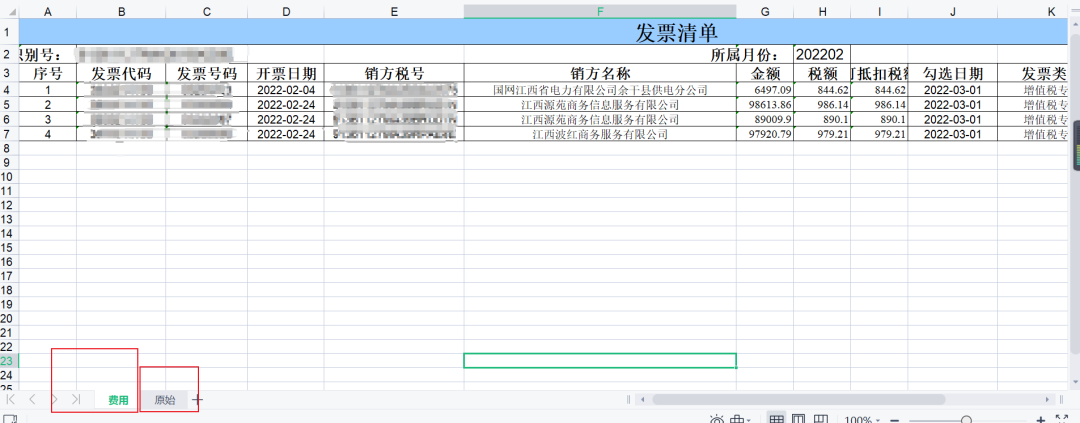The image size is (1080, 423).
Task: Click the 发票号码 header cell
Action: tap(207, 73)
